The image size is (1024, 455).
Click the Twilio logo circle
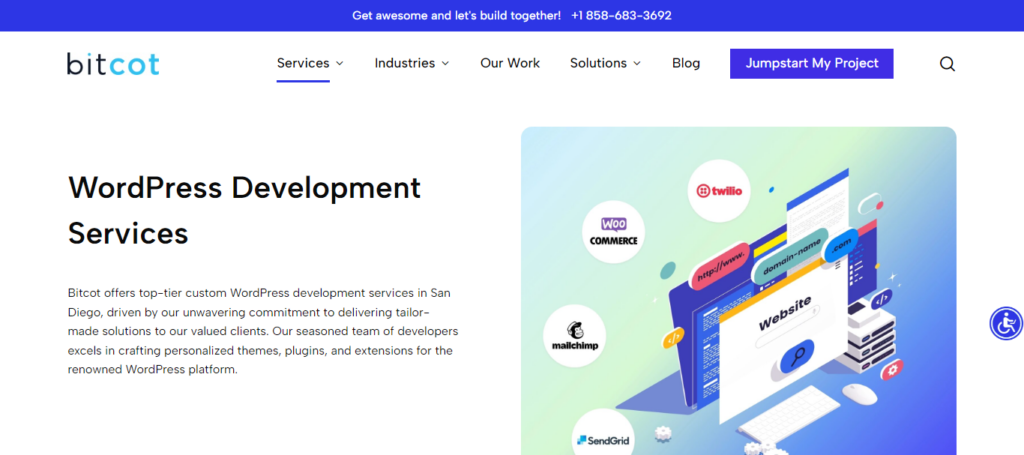point(719,190)
